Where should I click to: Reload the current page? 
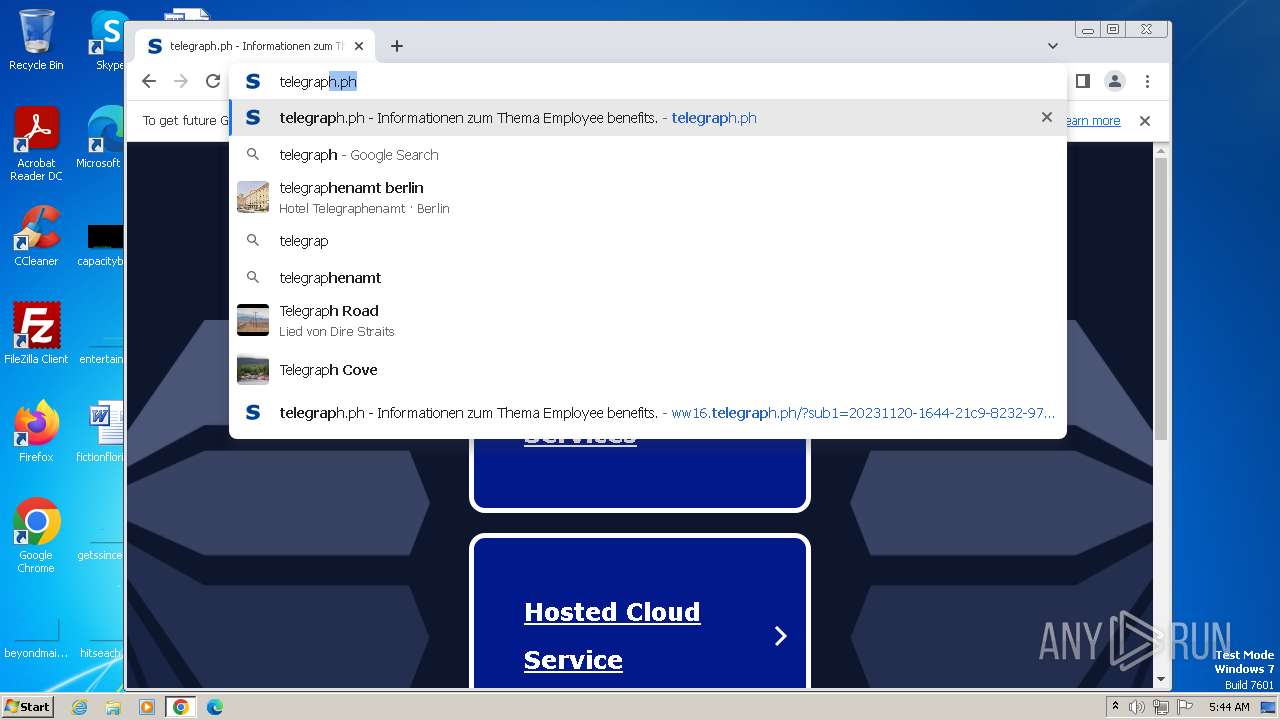pyautogui.click(x=213, y=81)
